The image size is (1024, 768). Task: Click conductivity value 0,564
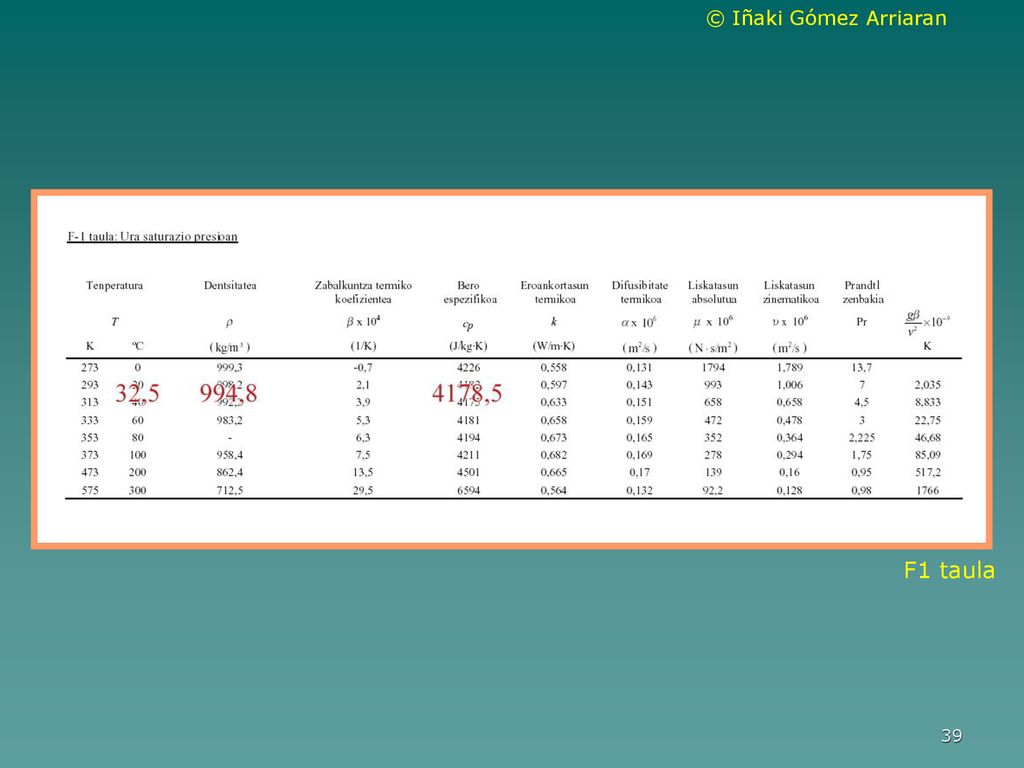pyautogui.click(x=554, y=490)
